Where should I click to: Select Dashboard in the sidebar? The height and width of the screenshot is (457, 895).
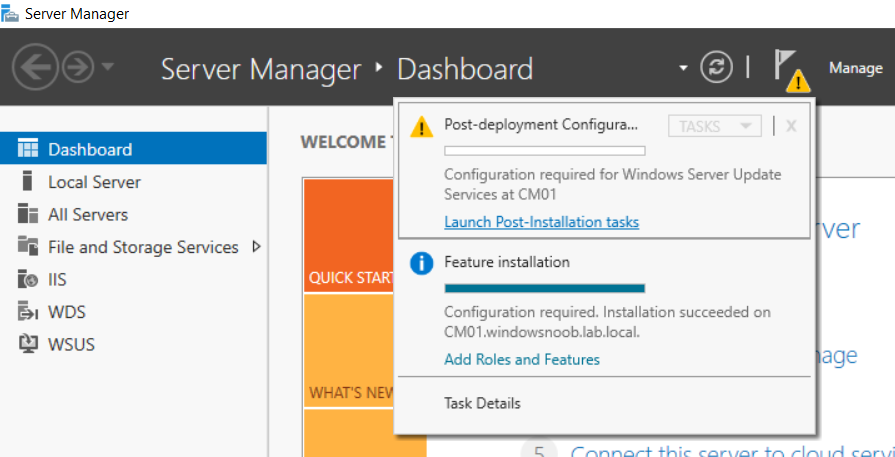pyautogui.click(x=134, y=148)
